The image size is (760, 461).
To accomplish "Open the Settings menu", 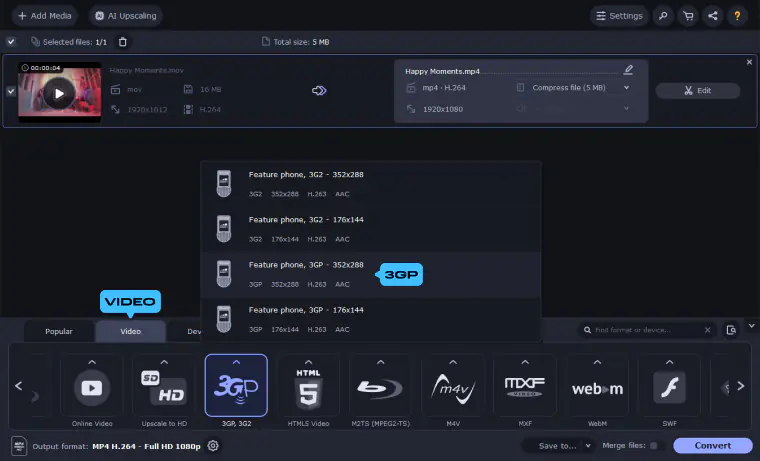I will [x=619, y=16].
